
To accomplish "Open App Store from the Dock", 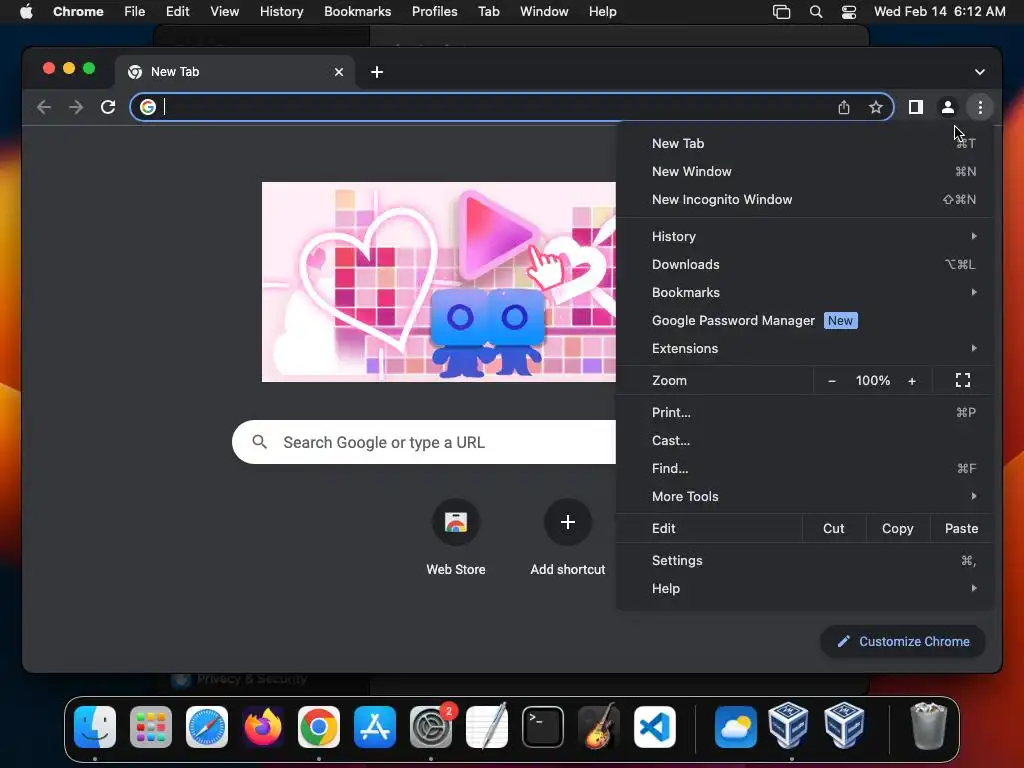I will tap(375, 727).
